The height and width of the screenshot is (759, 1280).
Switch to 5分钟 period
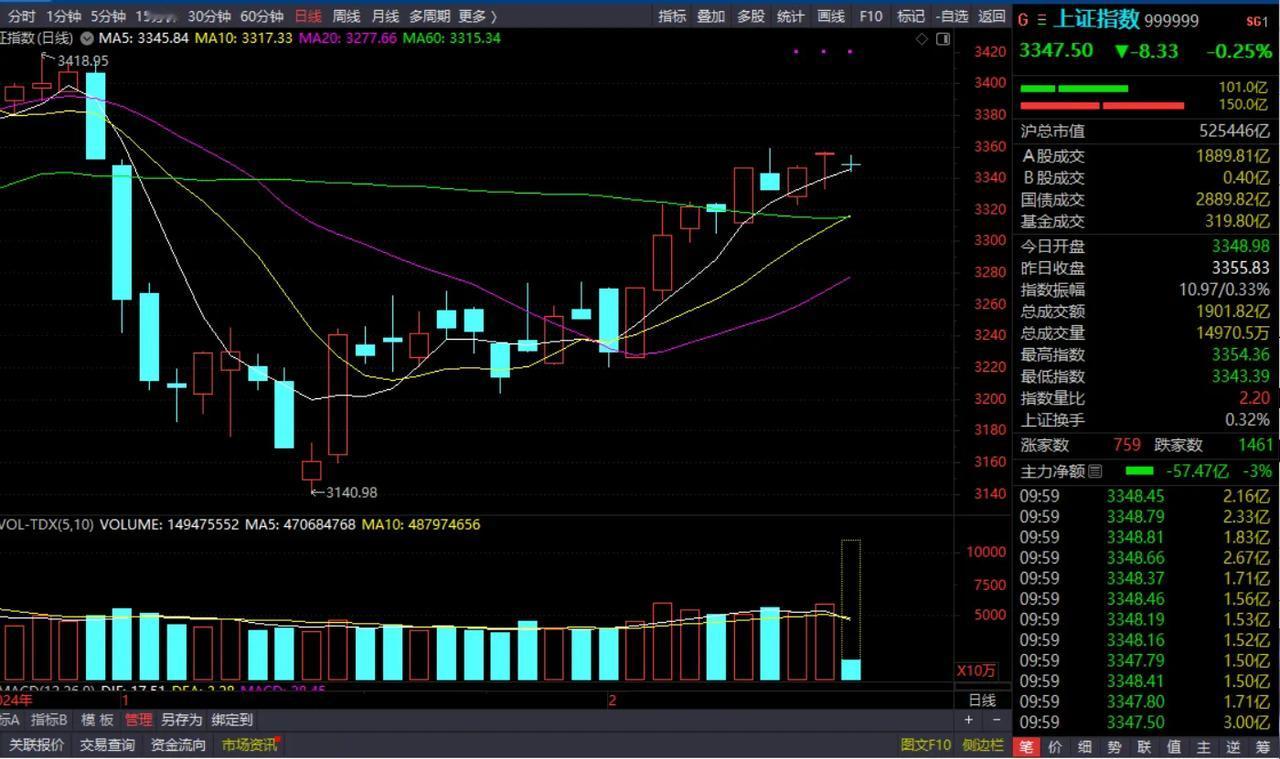coord(107,16)
